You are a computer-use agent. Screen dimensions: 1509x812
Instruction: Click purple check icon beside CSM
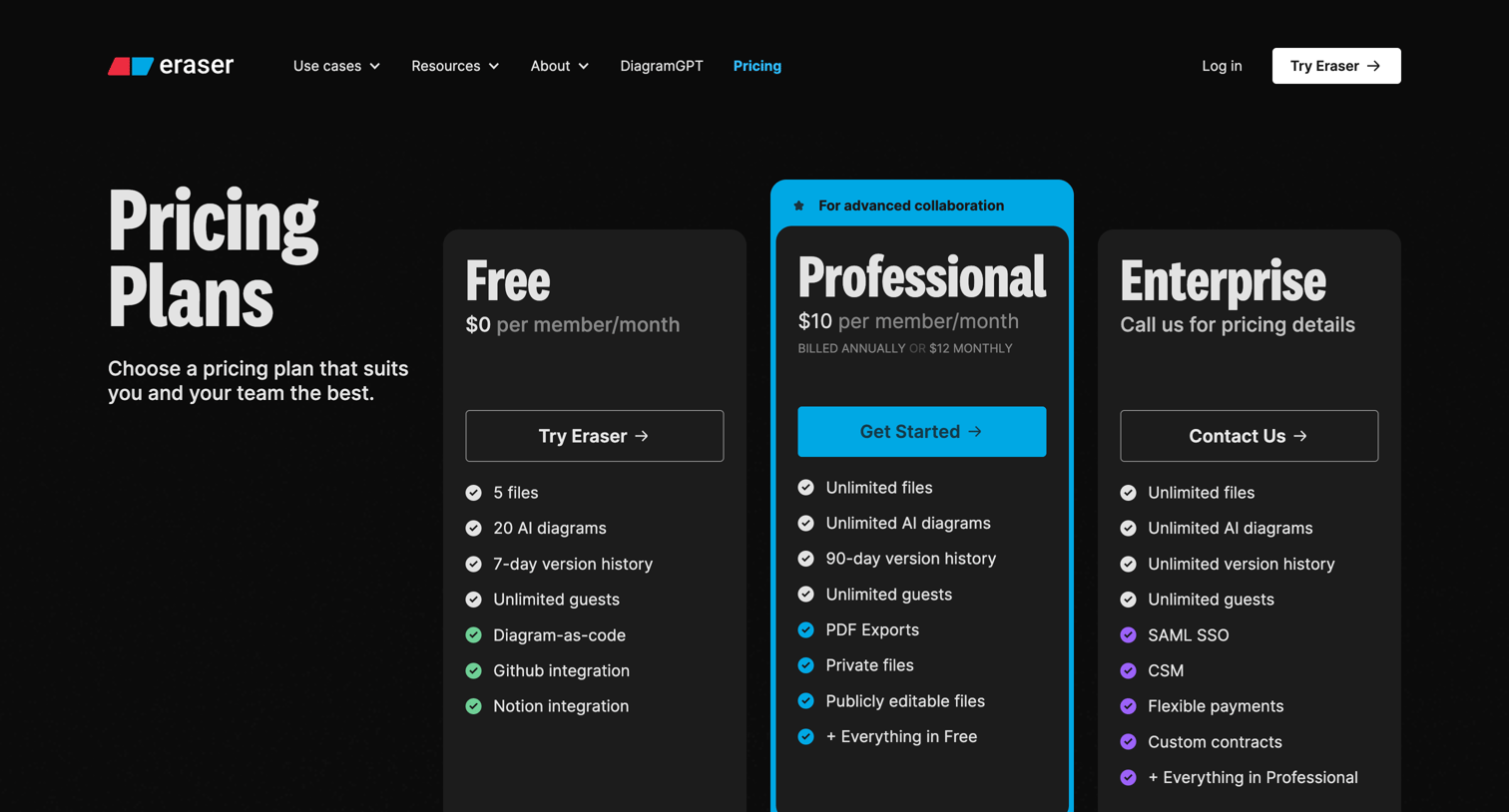pos(1129,671)
